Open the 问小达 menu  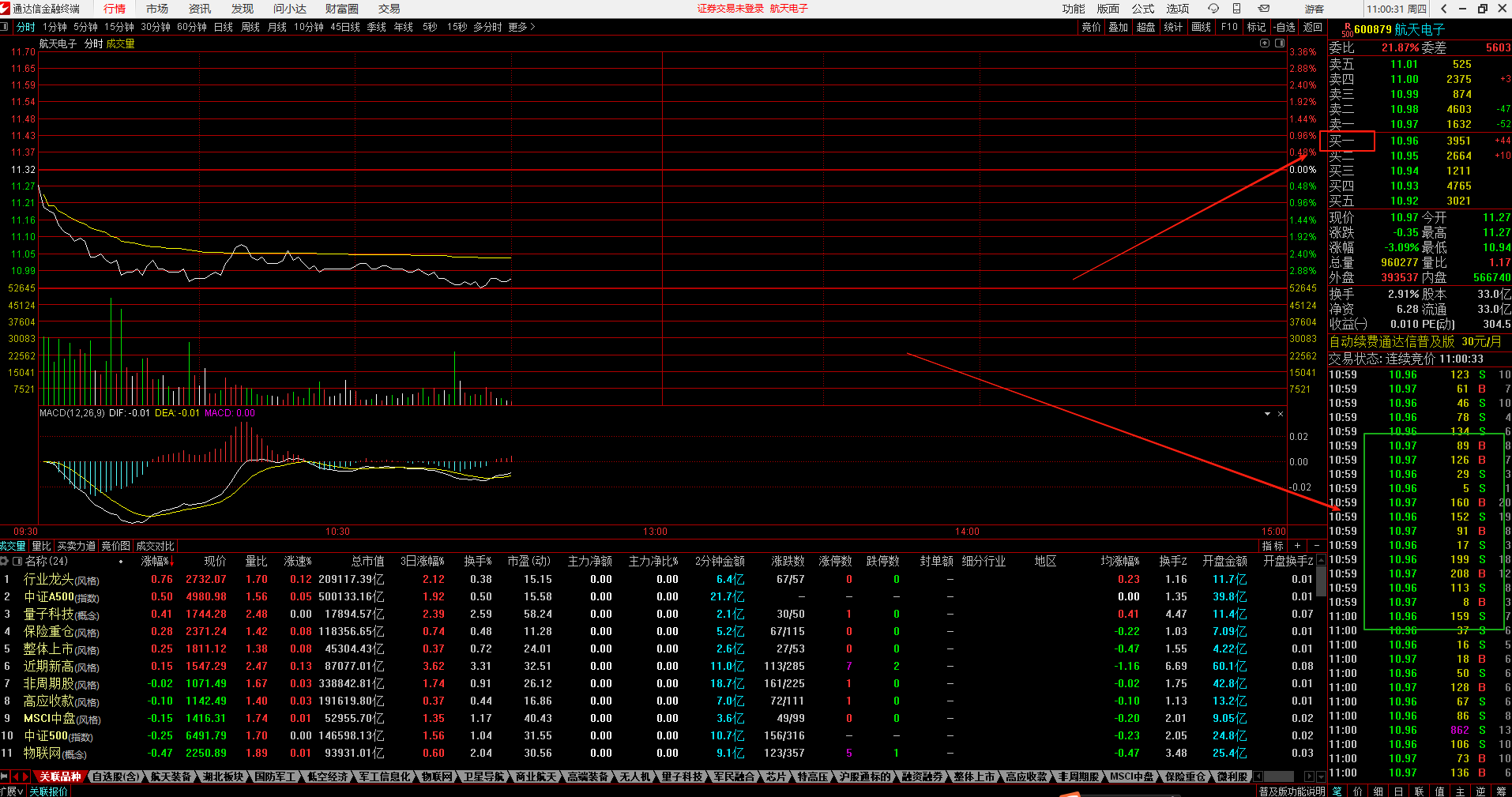[x=290, y=9]
